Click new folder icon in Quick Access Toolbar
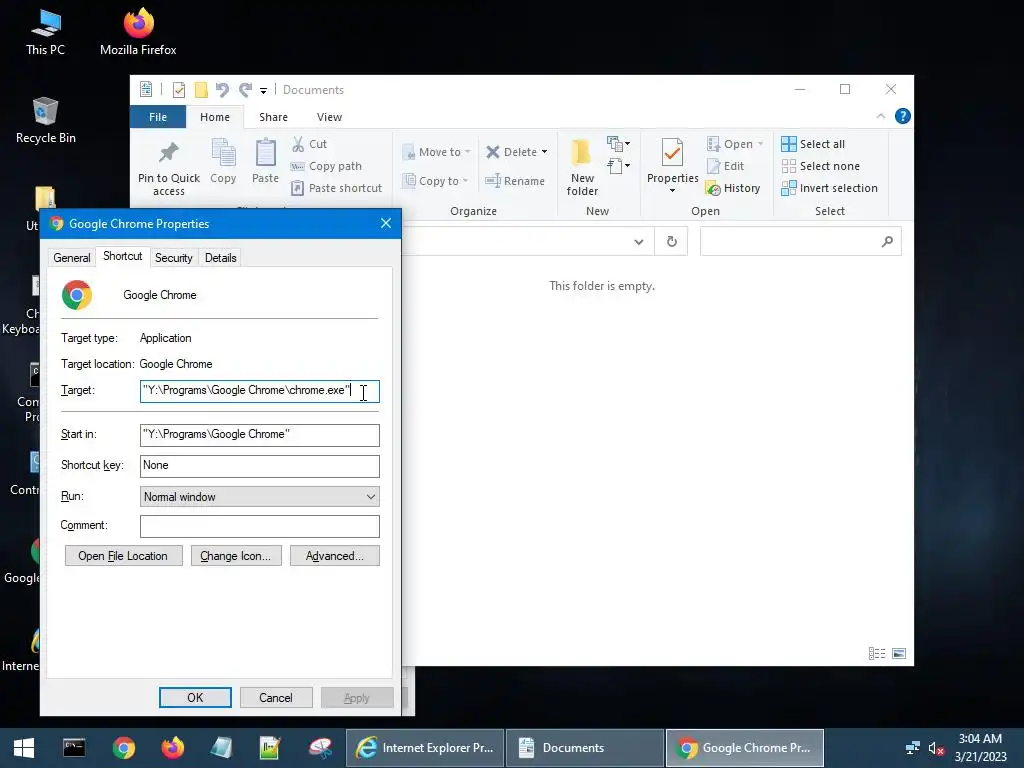The width and height of the screenshot is (1024, 768). pyautogui.click(x=201, y=89)
